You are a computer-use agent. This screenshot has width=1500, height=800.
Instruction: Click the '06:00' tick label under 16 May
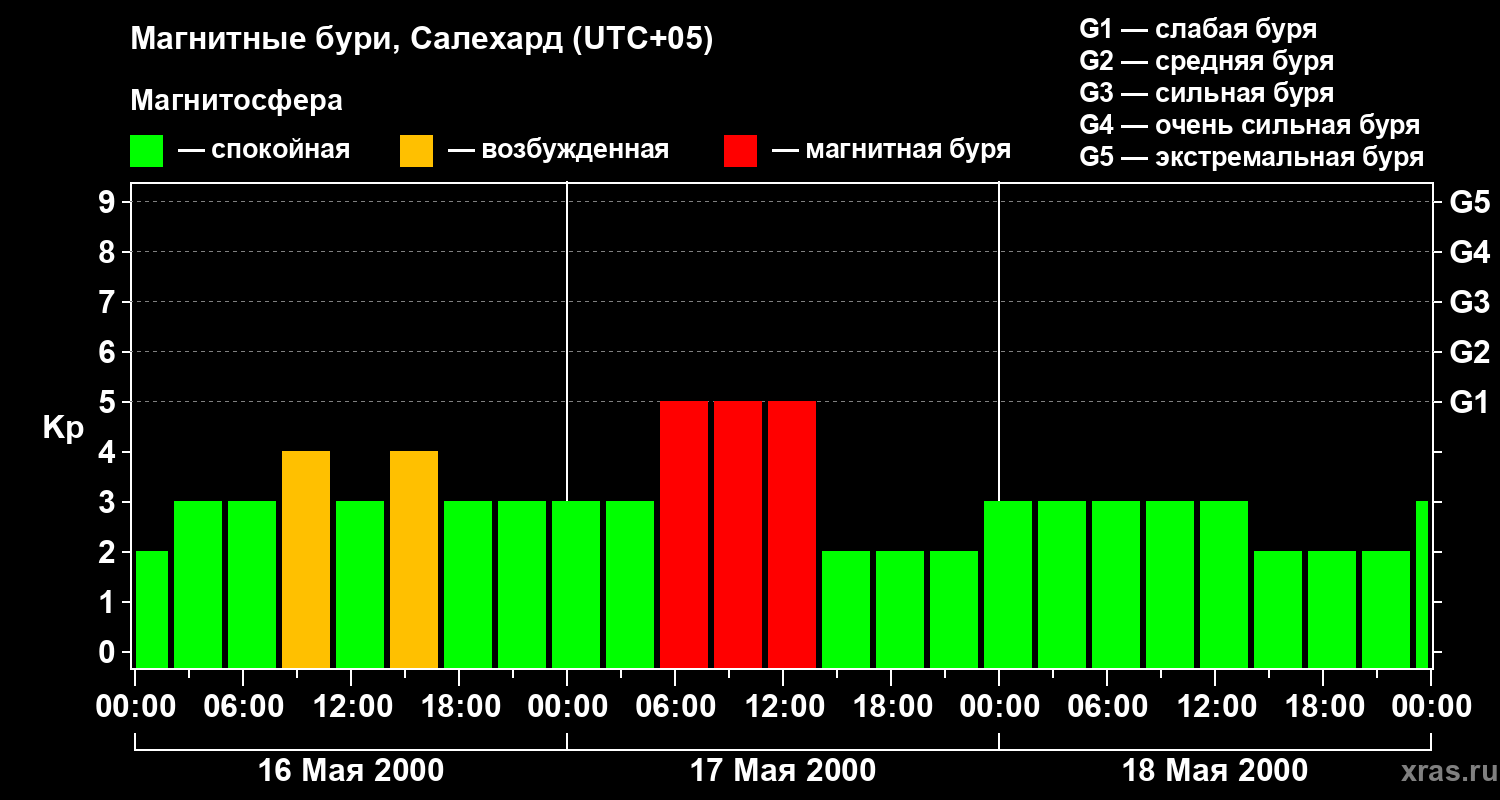pyautogui.click(x=243, y=706)
